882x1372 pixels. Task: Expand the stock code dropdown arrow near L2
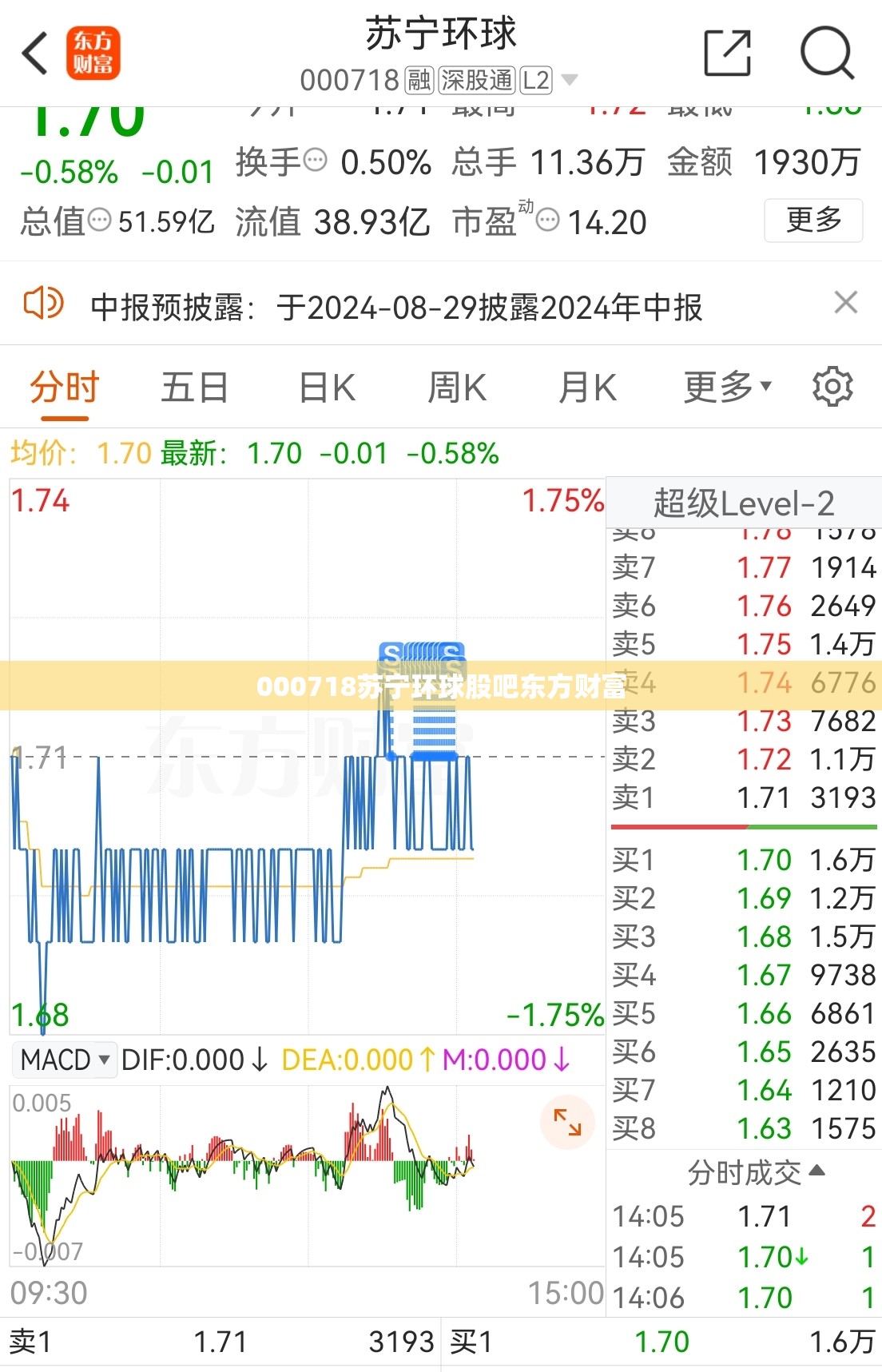click(x=570, y=80)
